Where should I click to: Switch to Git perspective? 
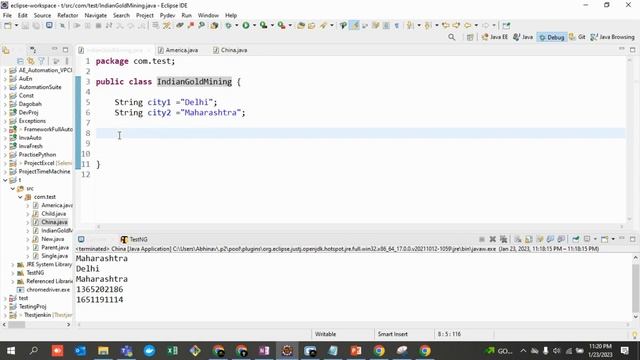[x=578, y=37]
